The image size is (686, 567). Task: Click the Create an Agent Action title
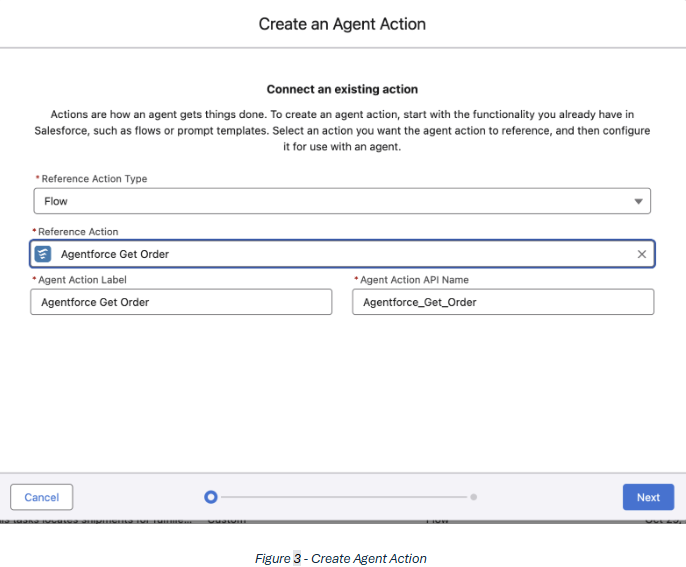pyautogui.click(x=342, y=24)
